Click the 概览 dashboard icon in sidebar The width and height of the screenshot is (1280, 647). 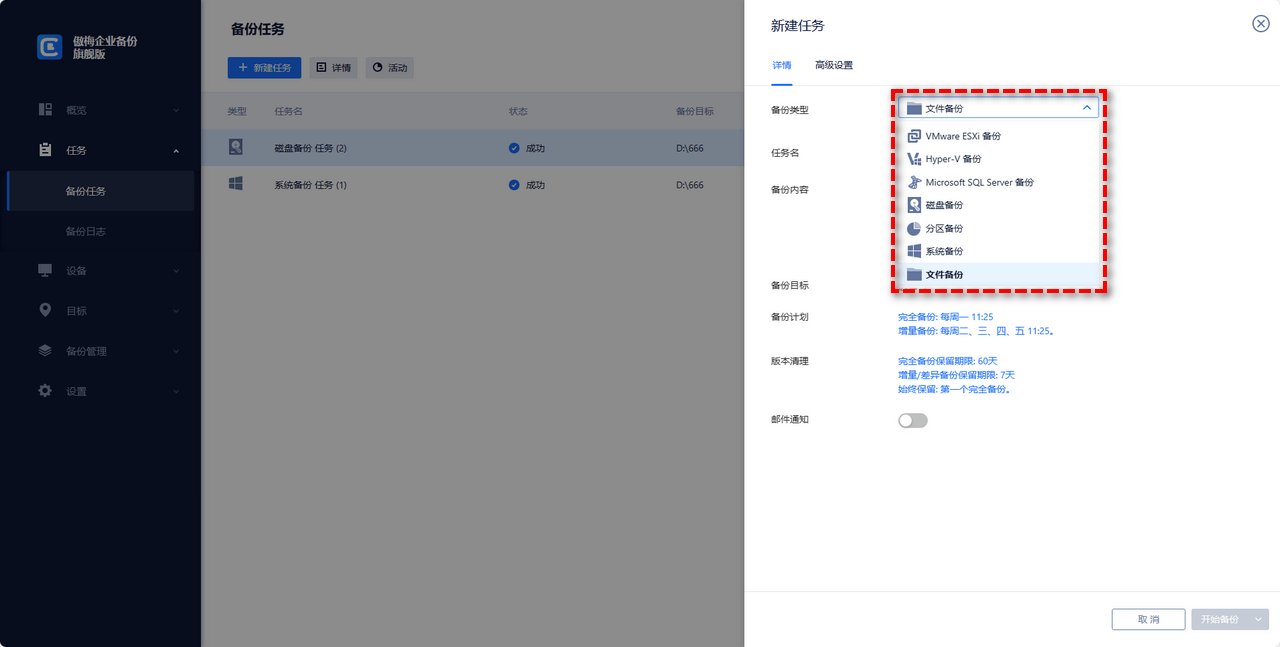pos(45,110)
